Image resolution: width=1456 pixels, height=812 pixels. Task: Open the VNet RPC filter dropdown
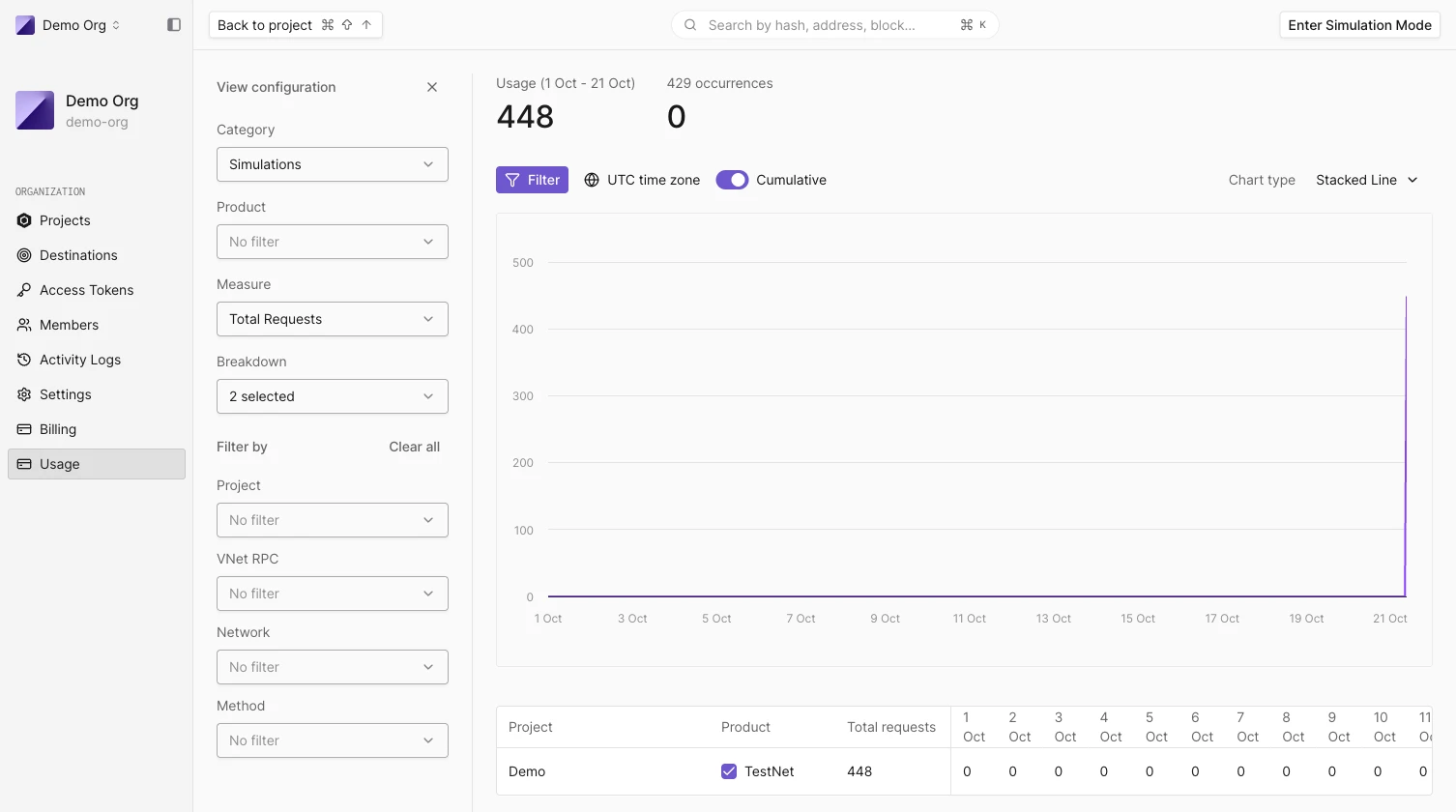[333, 594]
